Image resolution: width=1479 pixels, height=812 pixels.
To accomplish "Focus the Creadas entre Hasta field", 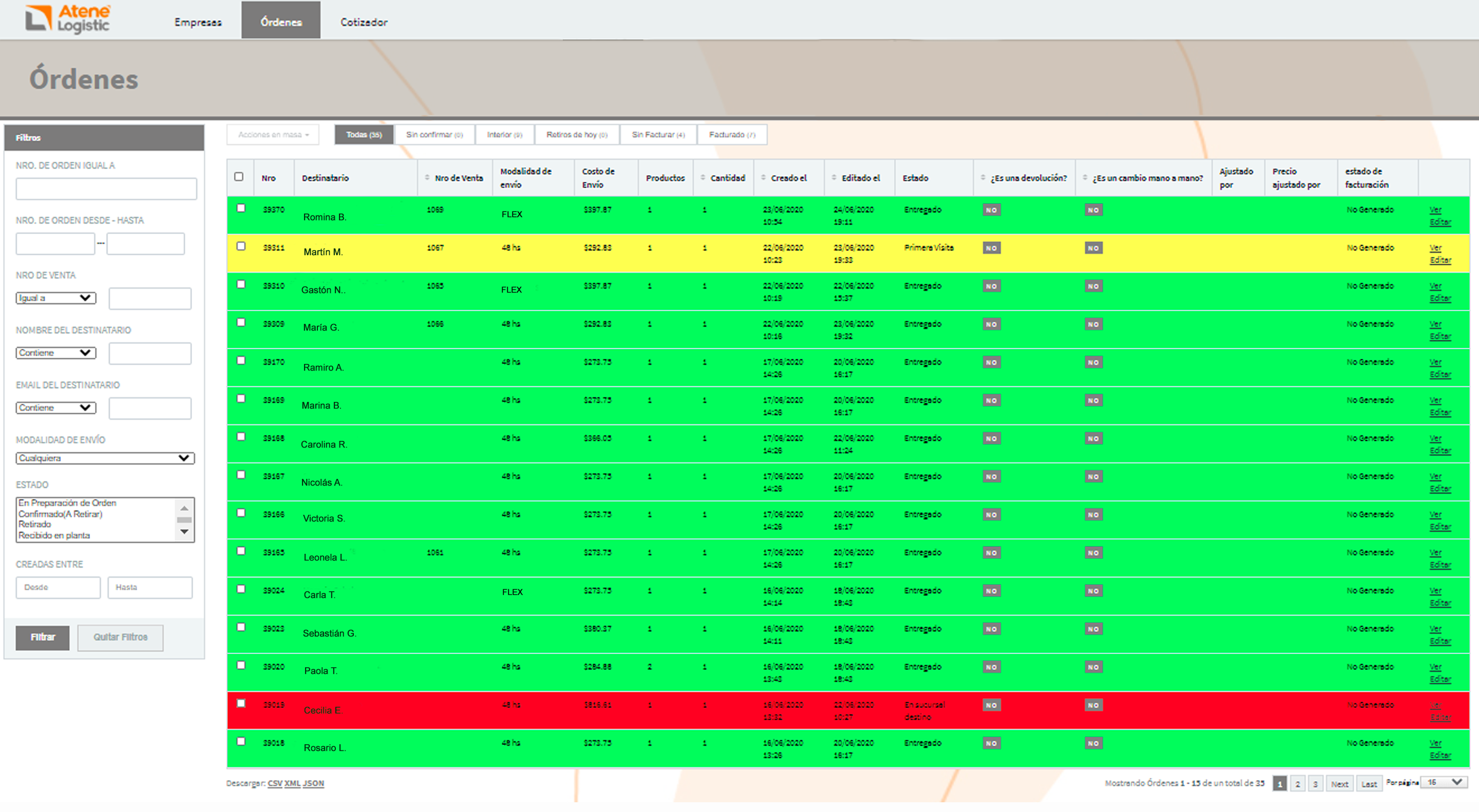I will 150,588.
